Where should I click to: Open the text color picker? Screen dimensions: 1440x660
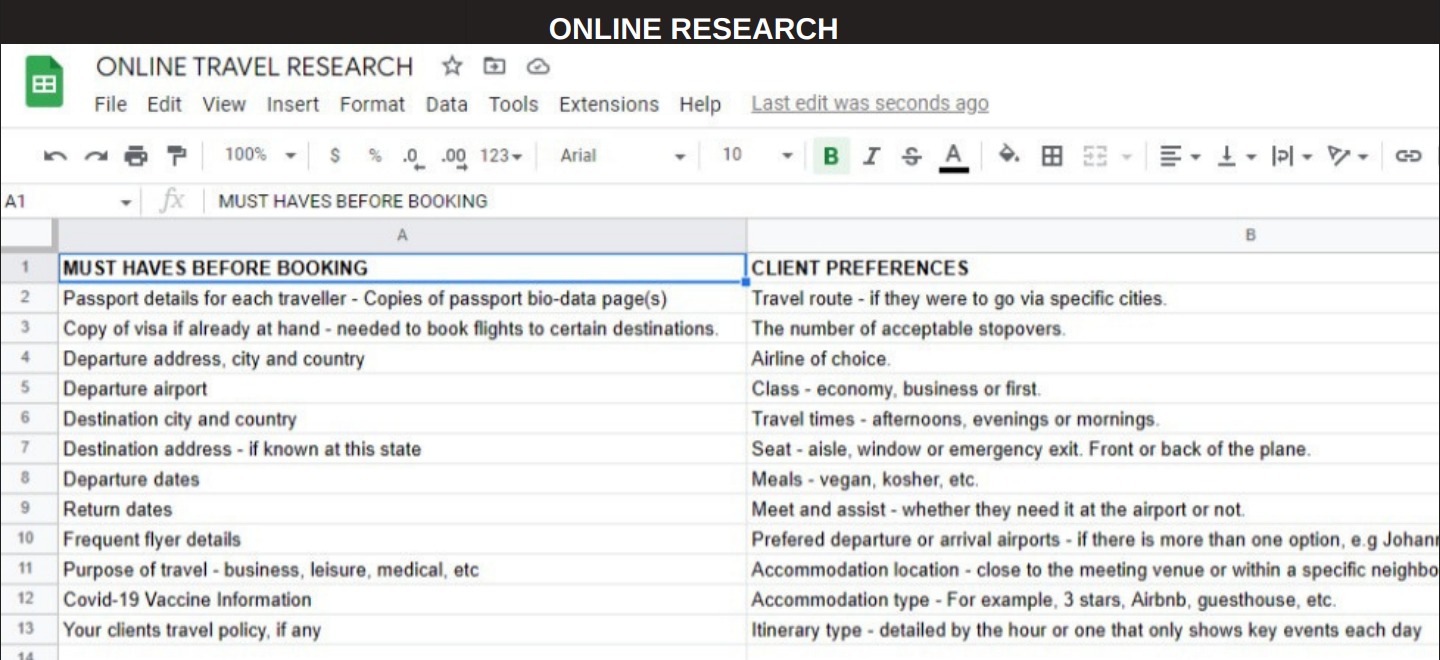click(x=953, y=156)
